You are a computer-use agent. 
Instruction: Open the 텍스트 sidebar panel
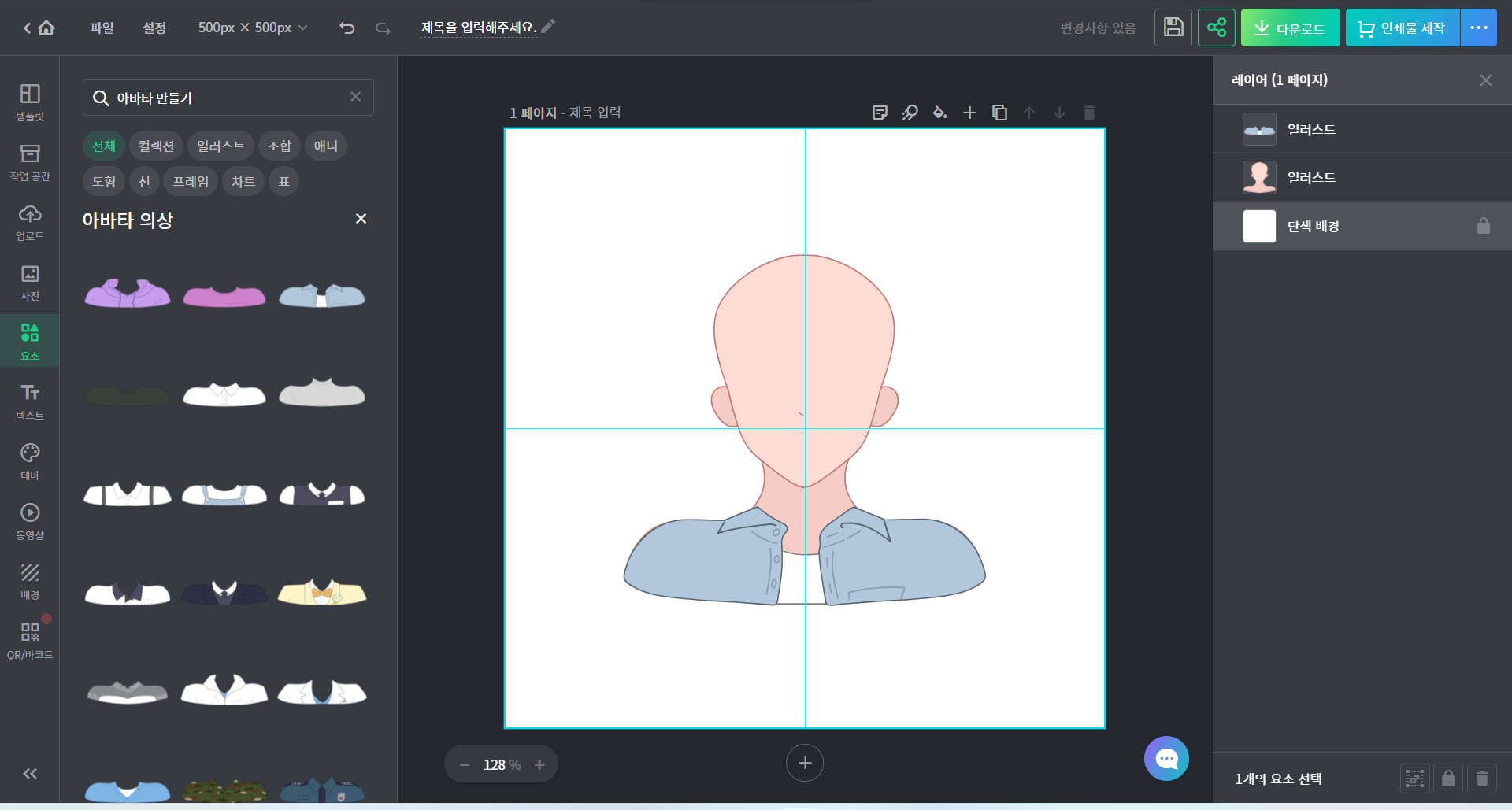pos(30,401)
